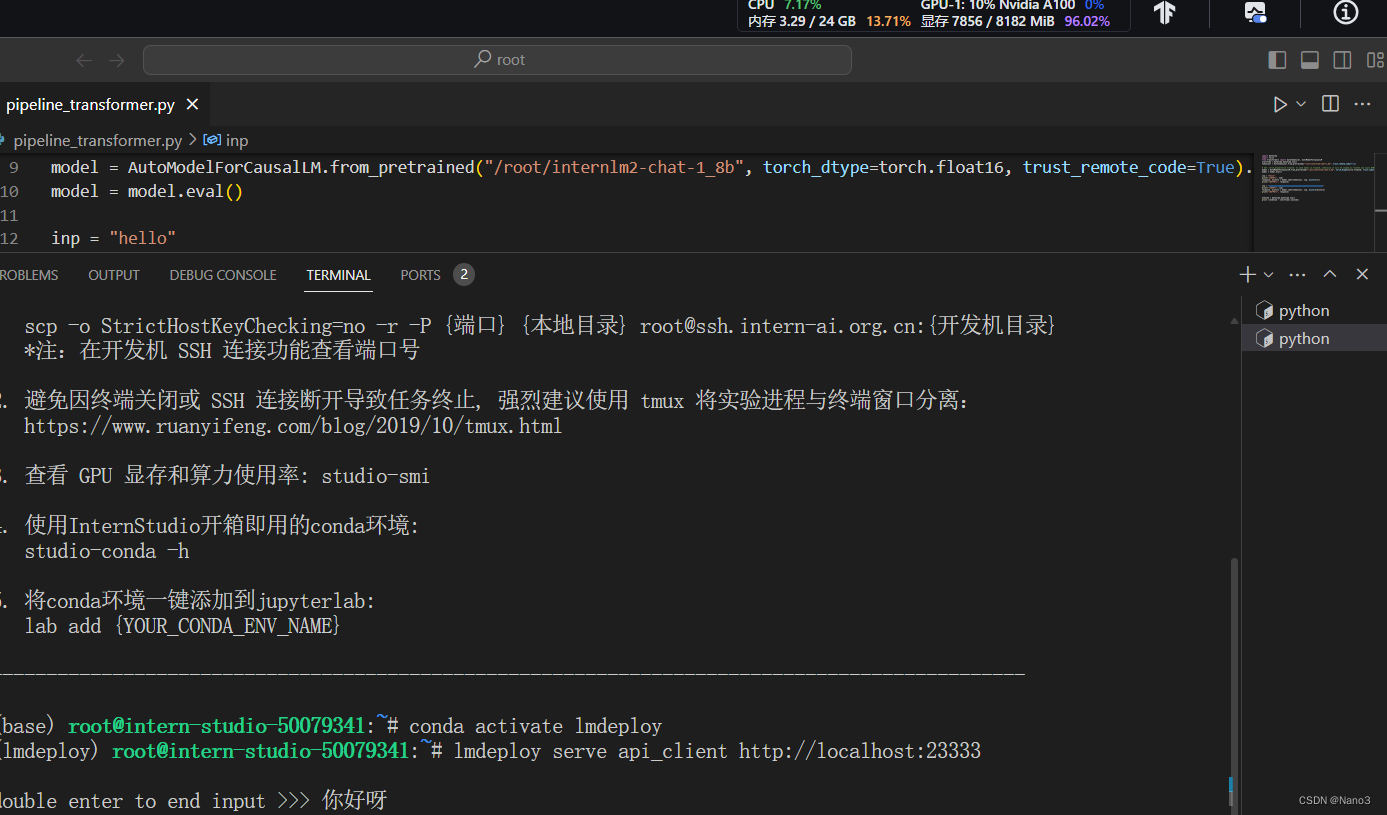Open the new terminal launch profile dropdown

pyautogui.click(x=1269, y=274)
